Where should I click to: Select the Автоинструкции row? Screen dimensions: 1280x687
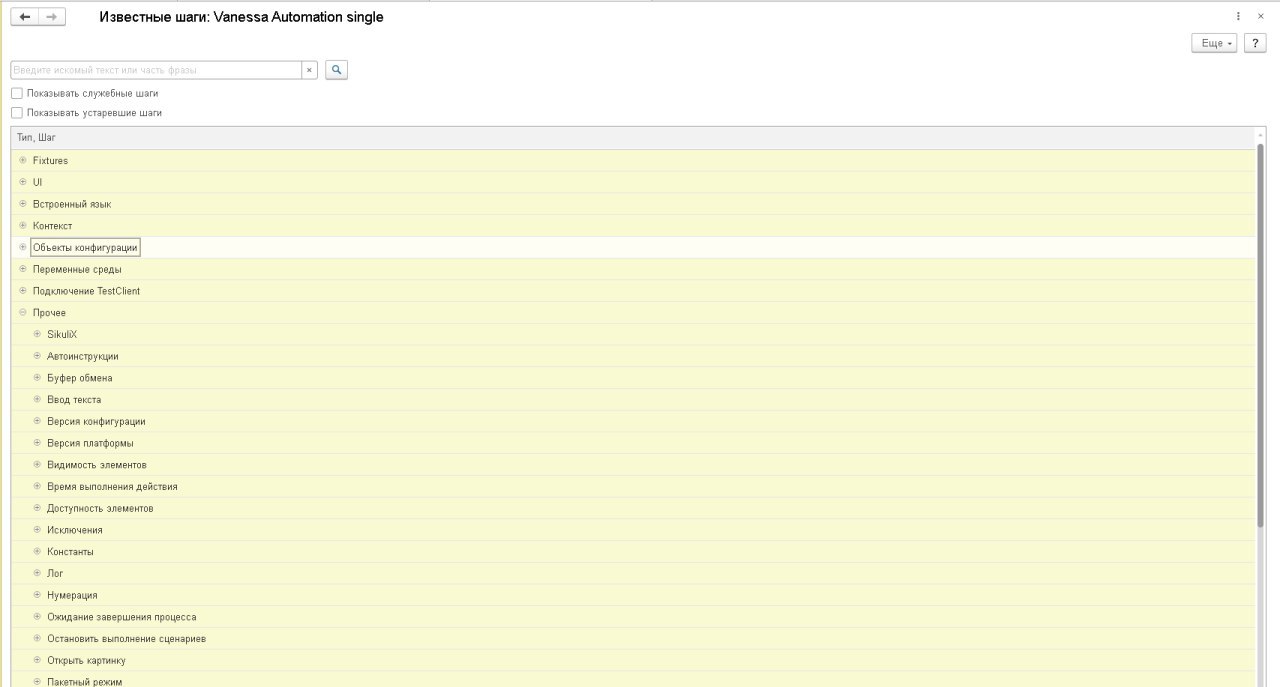633,356
